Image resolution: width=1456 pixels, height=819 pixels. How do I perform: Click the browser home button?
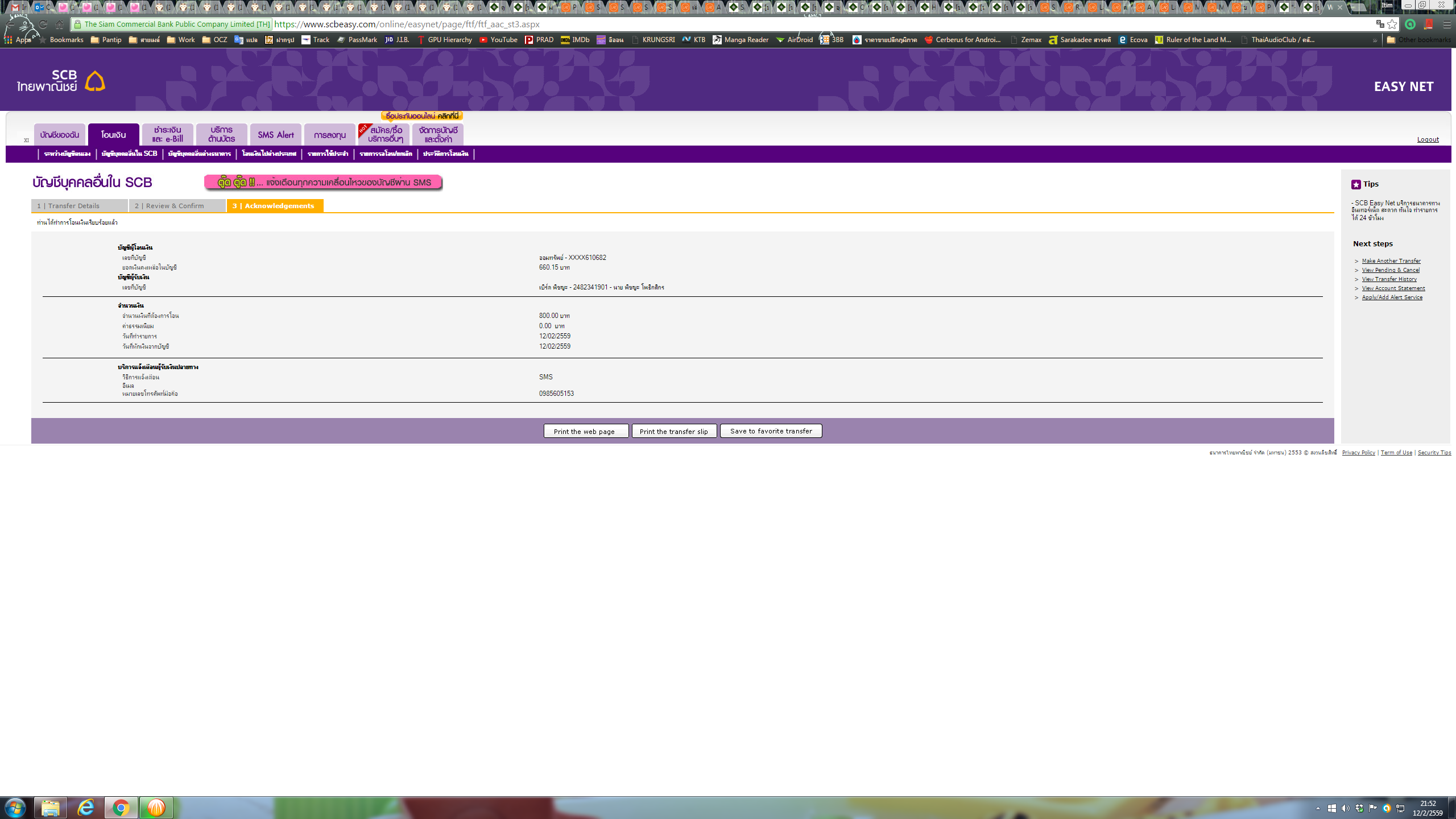[60, 24]
